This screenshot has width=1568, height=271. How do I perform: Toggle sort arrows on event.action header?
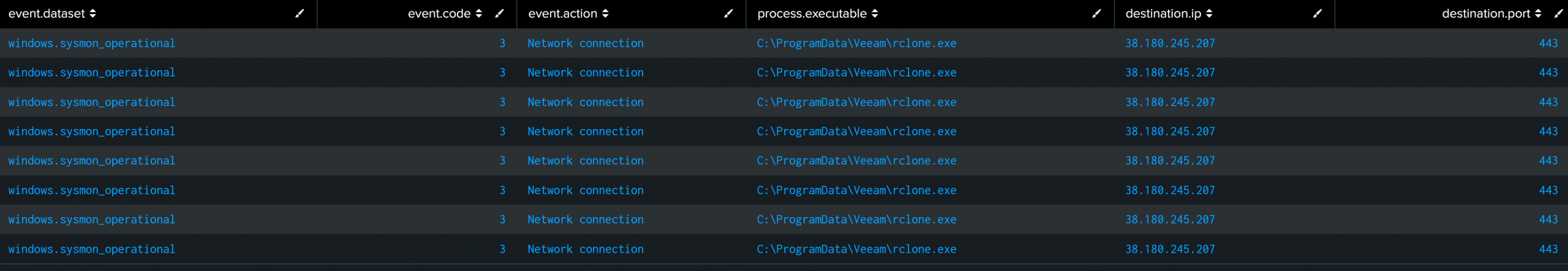(x=605, y=13)
